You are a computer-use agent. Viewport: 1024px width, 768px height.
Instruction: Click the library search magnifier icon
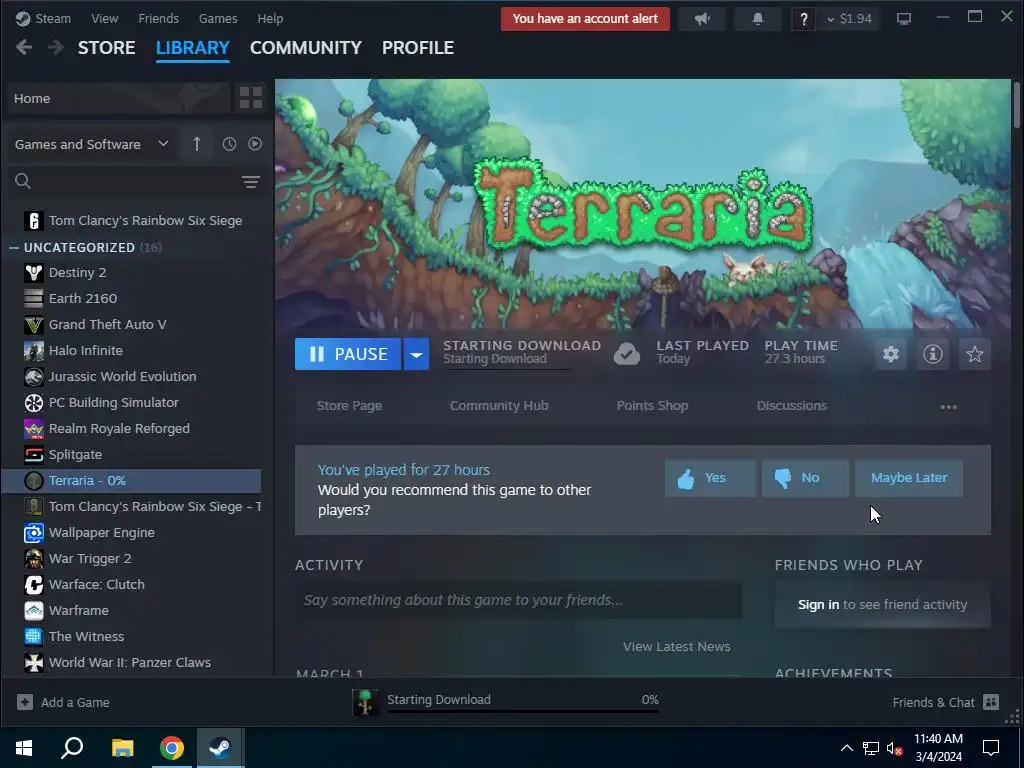(23, 182)
